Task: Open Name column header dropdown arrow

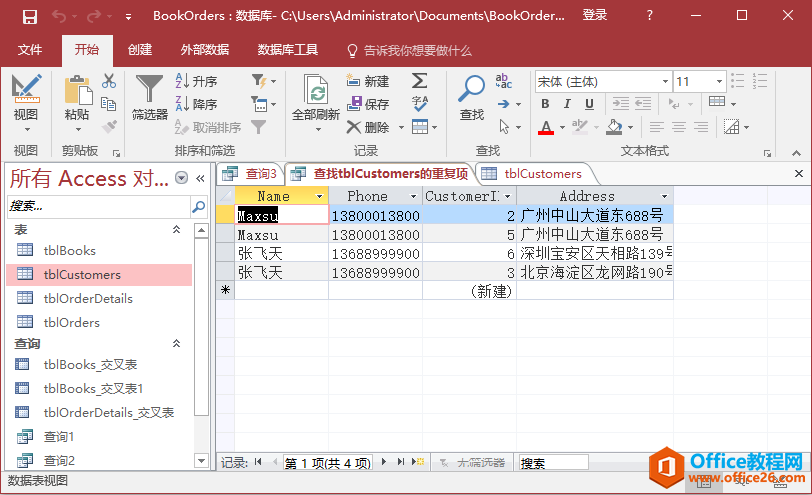Action: click(320, 197)
